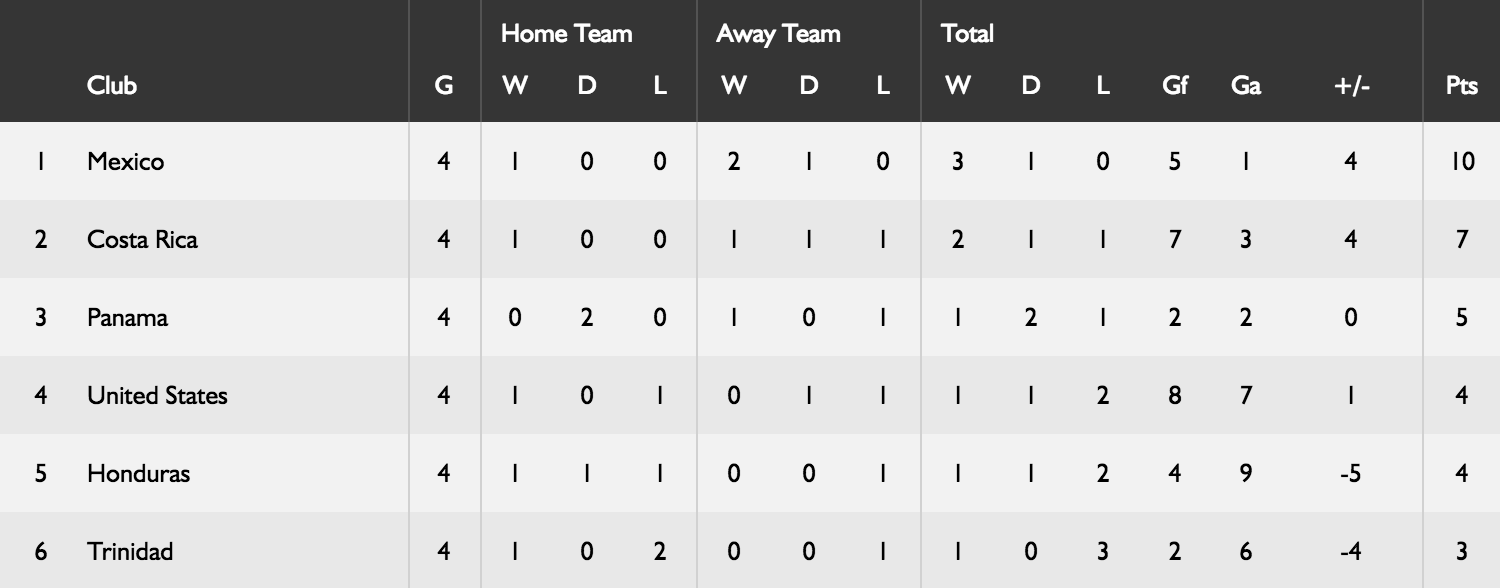
Task: Click Trinidad's goal difference of -4
Action: click(x=1350, y=551)
